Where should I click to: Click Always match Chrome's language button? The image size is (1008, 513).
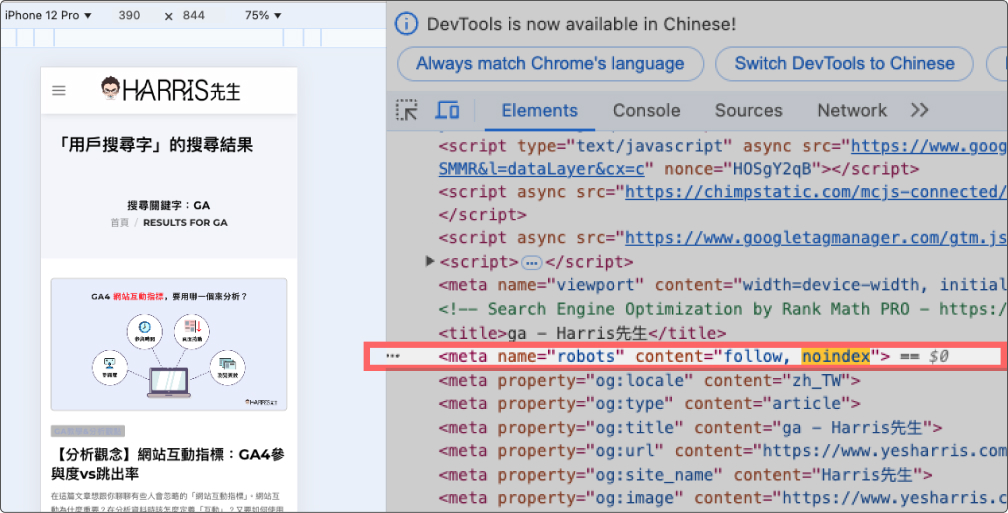tap(550, 64)
